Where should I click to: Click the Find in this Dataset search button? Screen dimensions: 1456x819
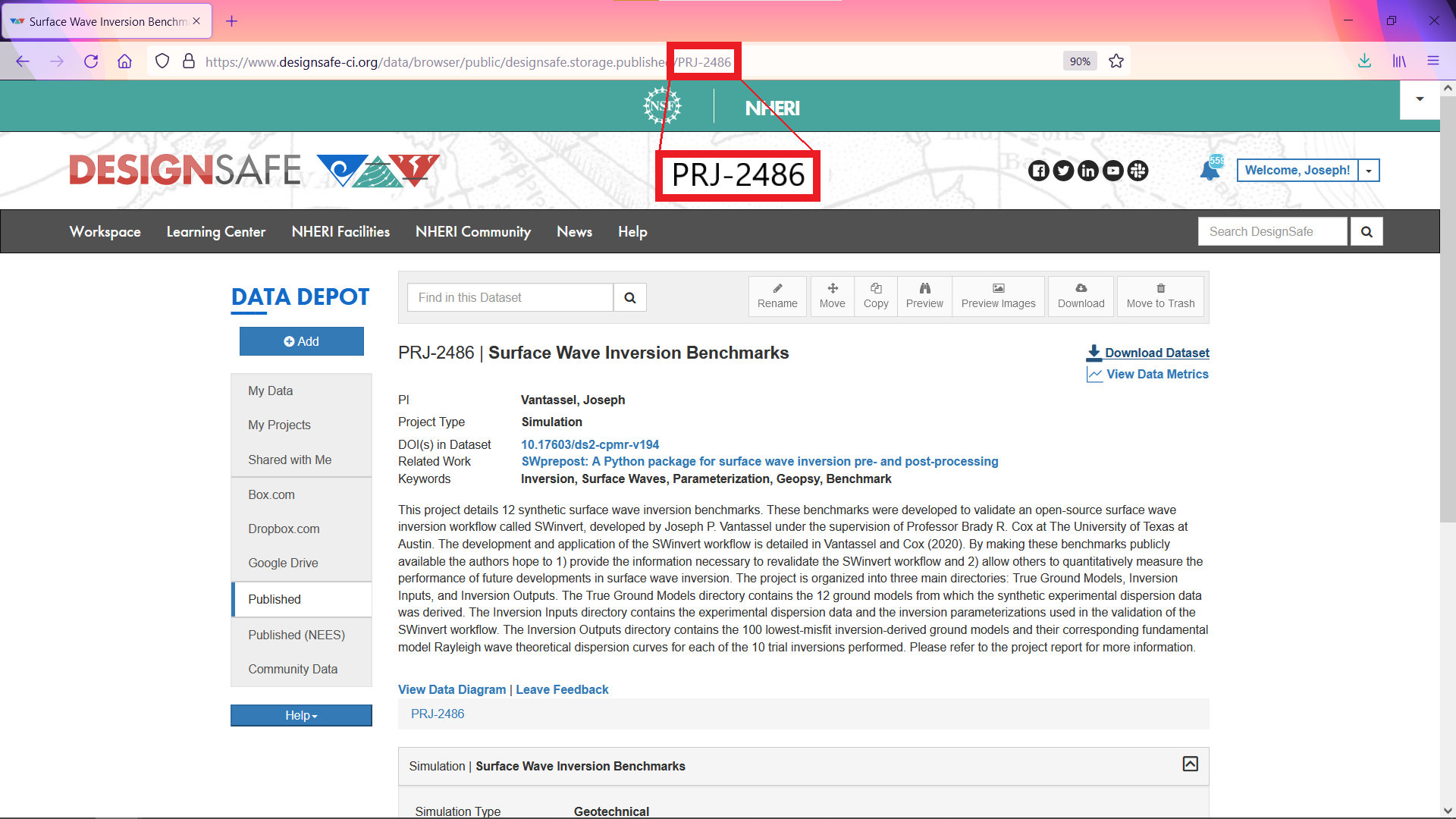630,298
